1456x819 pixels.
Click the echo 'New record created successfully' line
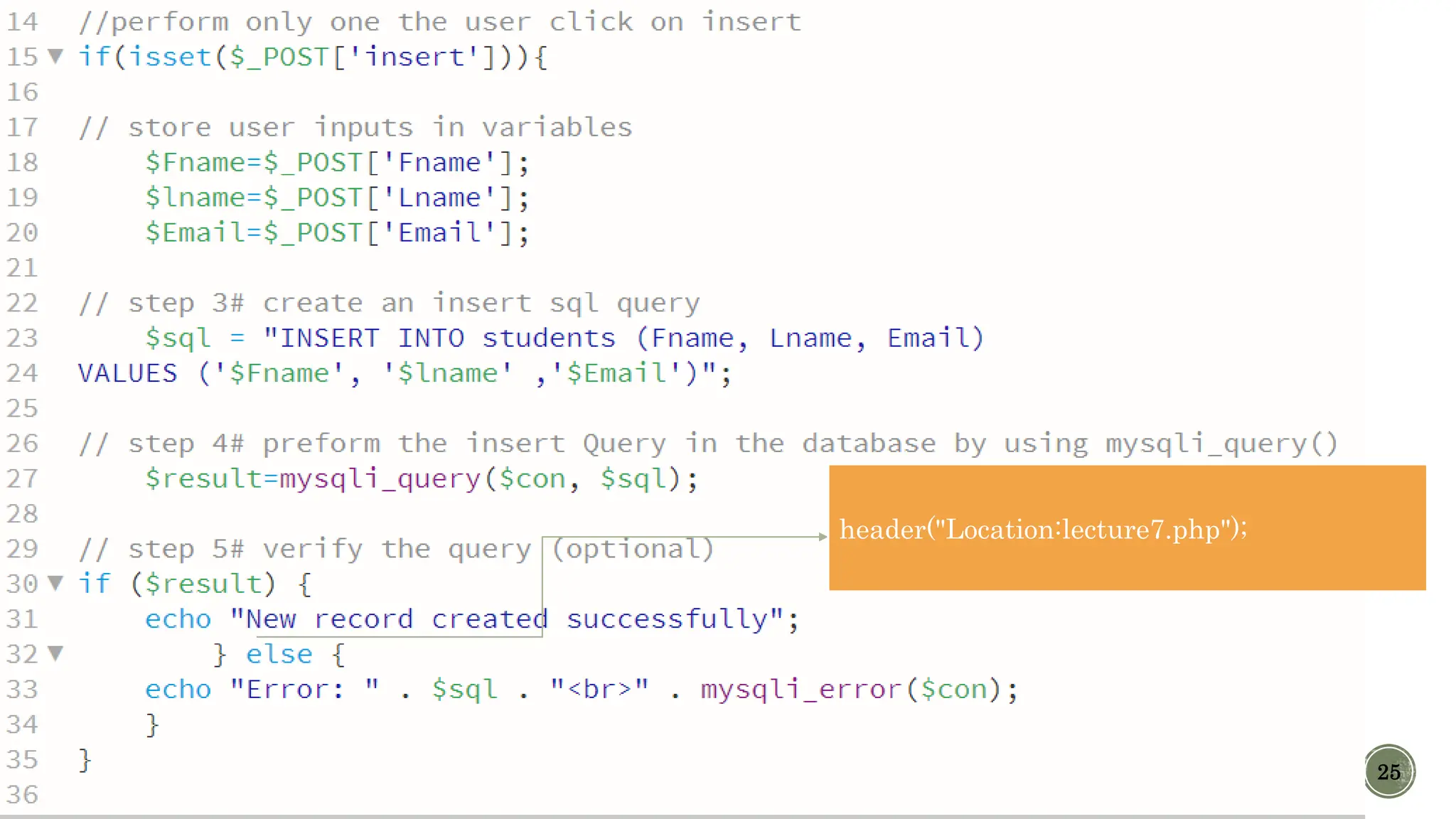pos(472,619)
